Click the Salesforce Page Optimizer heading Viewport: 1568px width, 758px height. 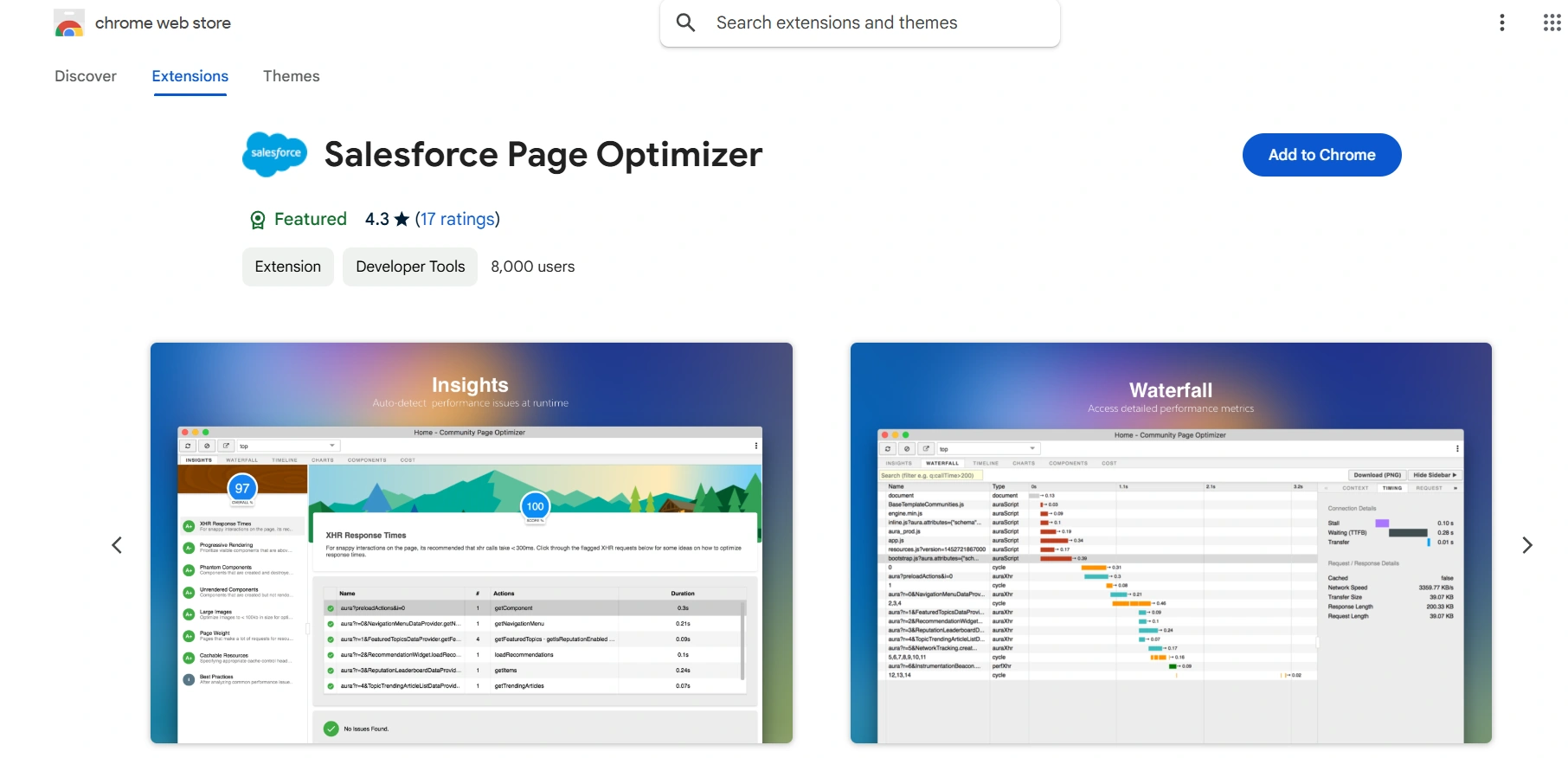(543, 155)
